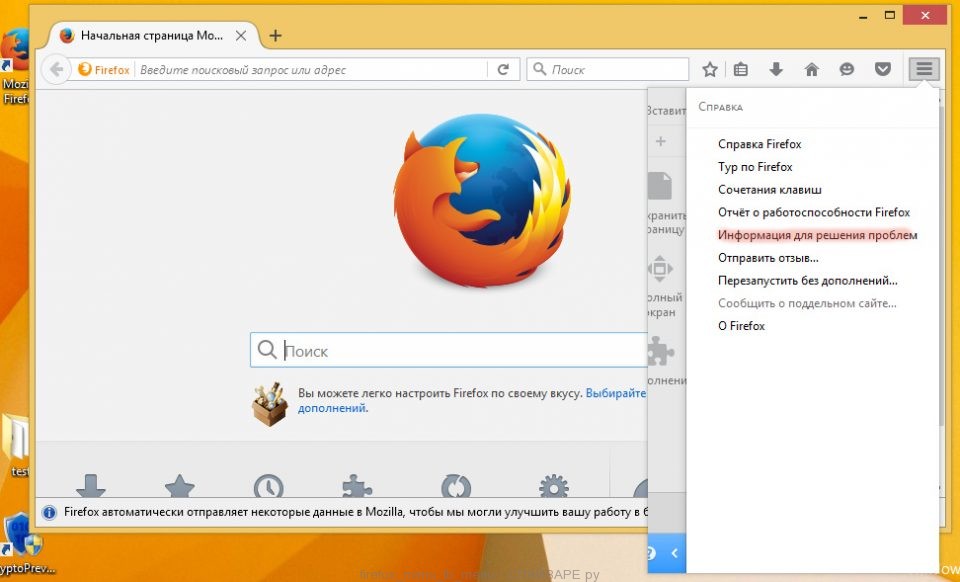Viewport: 960px width, 582px height.
Task: Open new tab with plus icon
Action: pos(276,35)
